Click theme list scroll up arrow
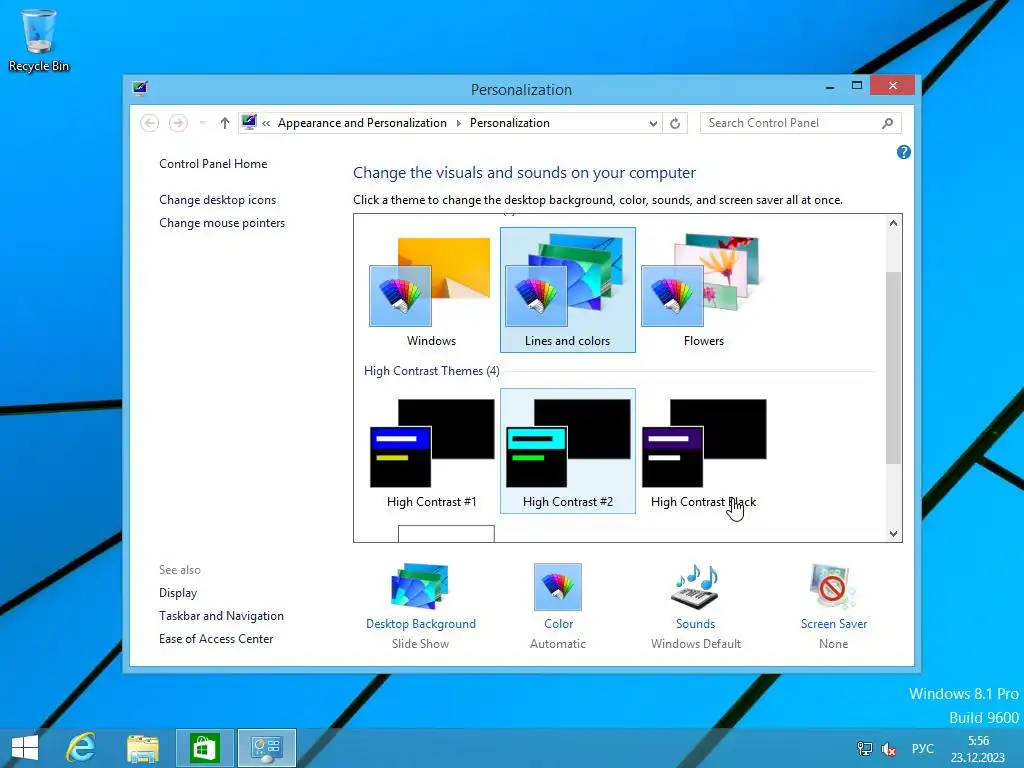The width and height of the screenshot is (1024, 768). 893,223
